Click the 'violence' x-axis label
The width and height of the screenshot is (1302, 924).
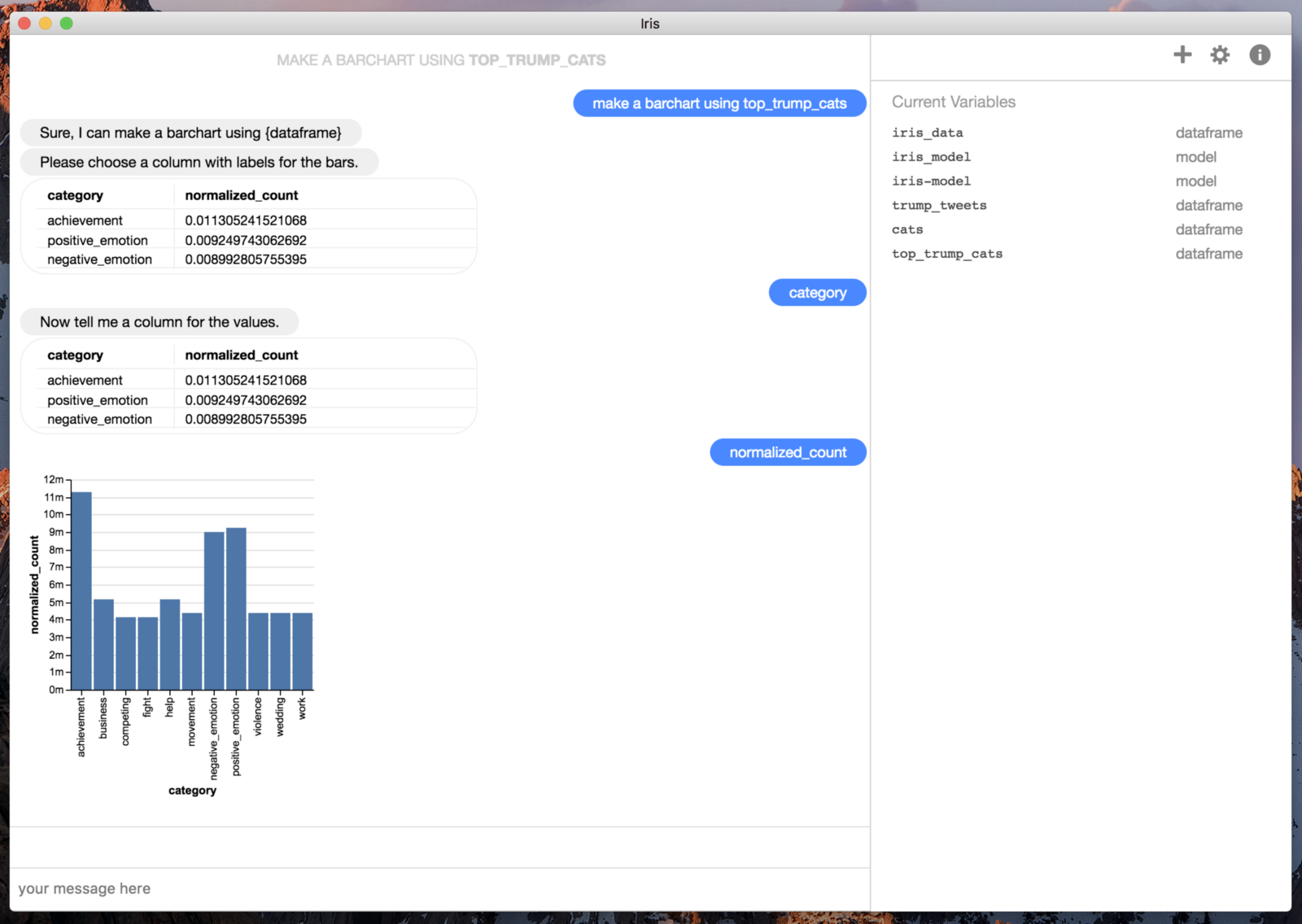pos(258,717)
